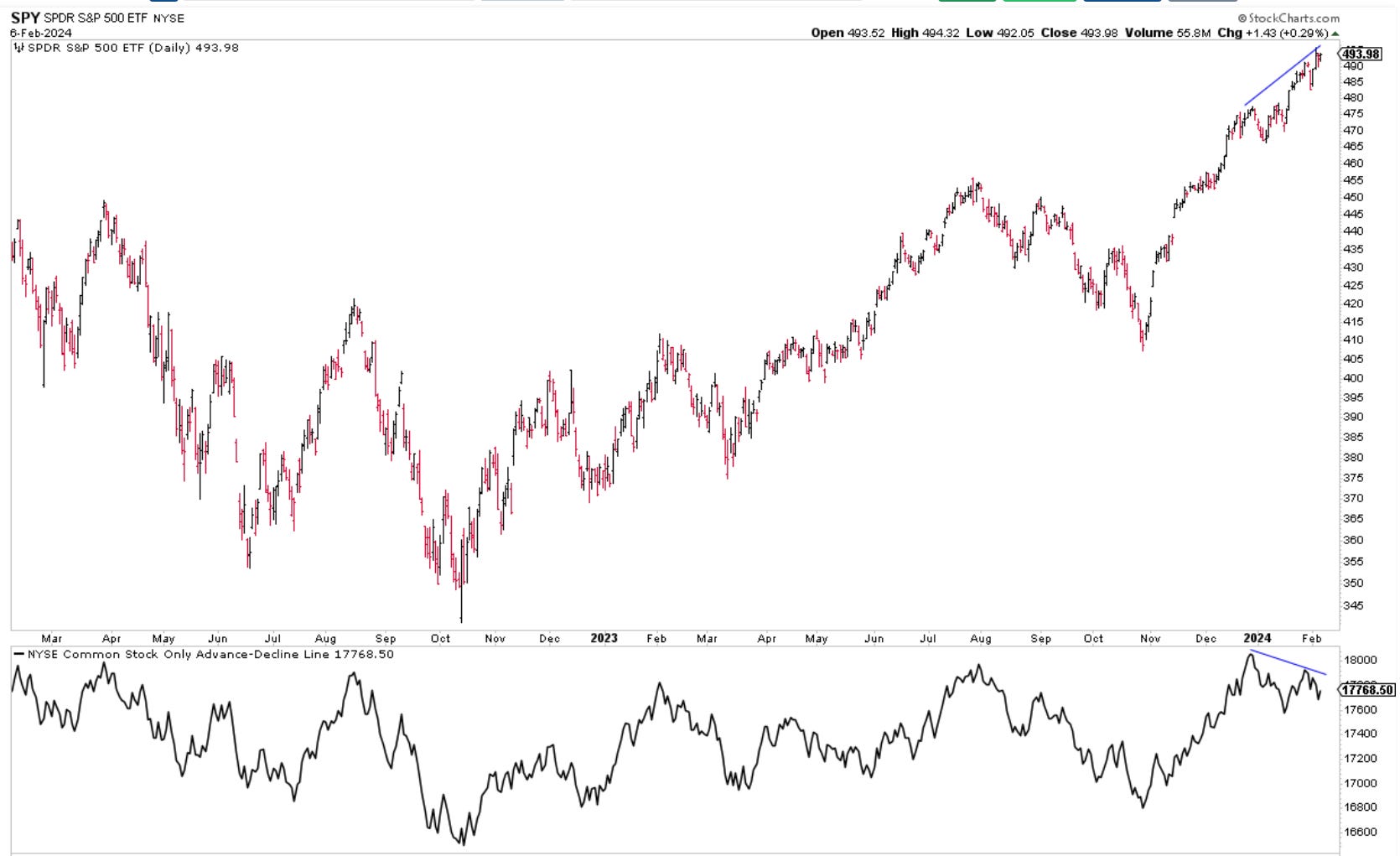Screen dimensions: 1400x856
Task: Click the 360 price axis label
Action: [x=1353, y=540]
